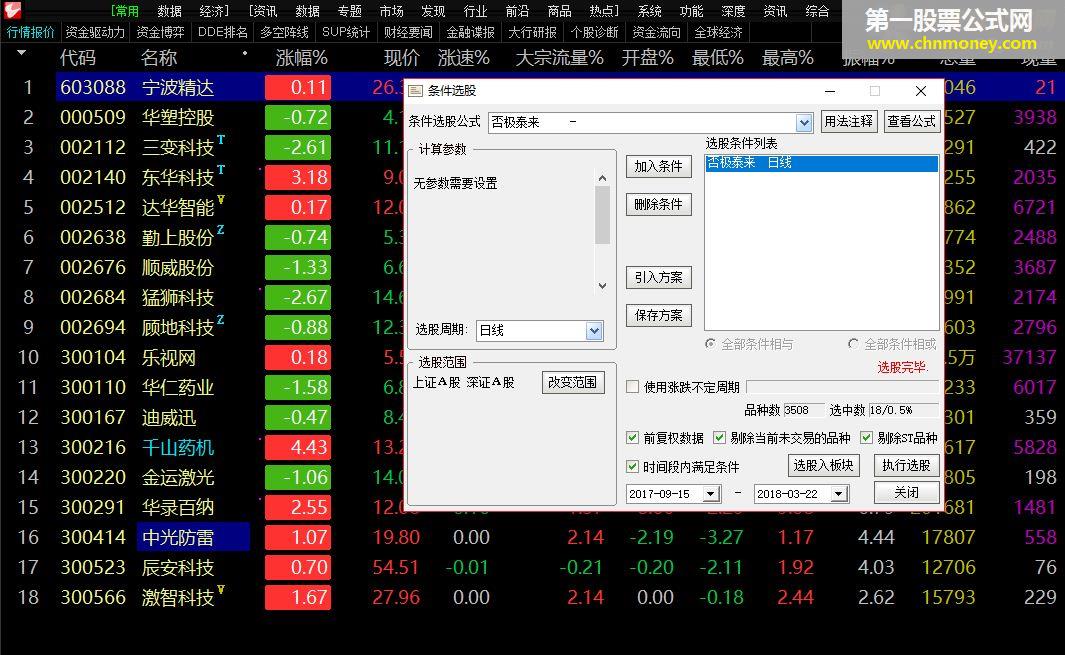Switch to 个股诊断 tab
This screenshot has height=655, width=1065.
(x=594, y=32)
